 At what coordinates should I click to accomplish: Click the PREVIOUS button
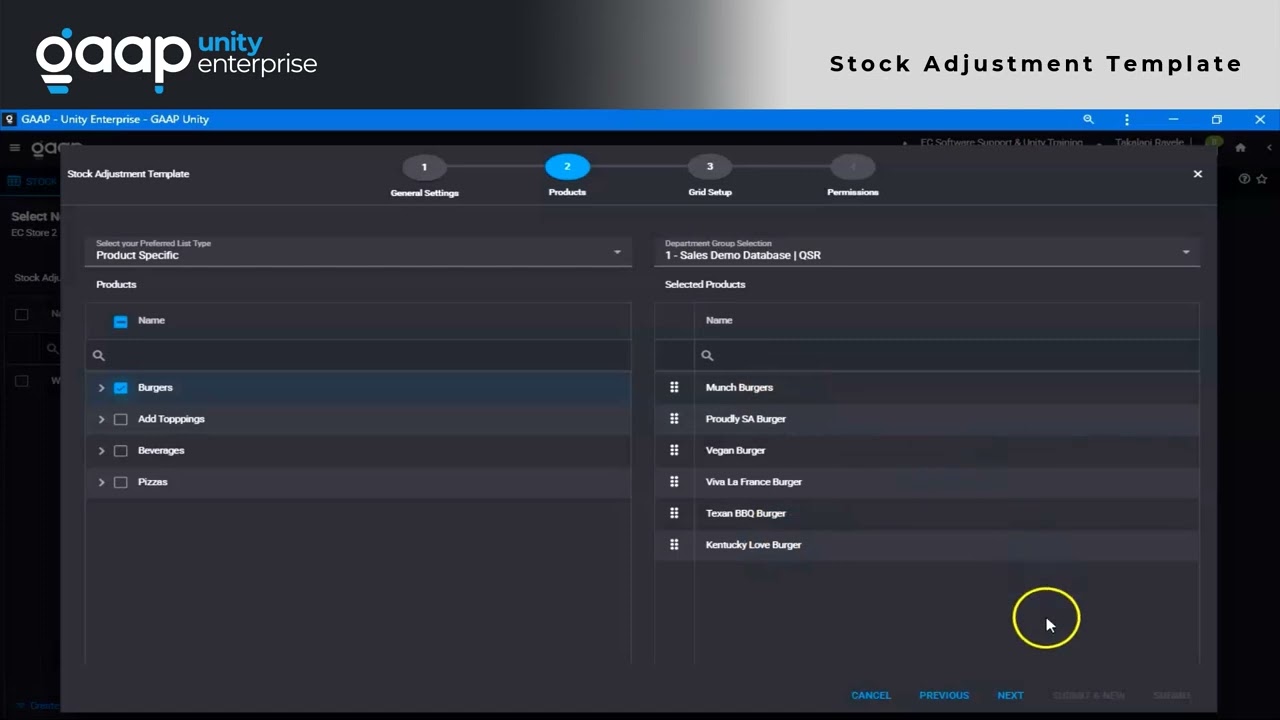(x=944, y=695)
